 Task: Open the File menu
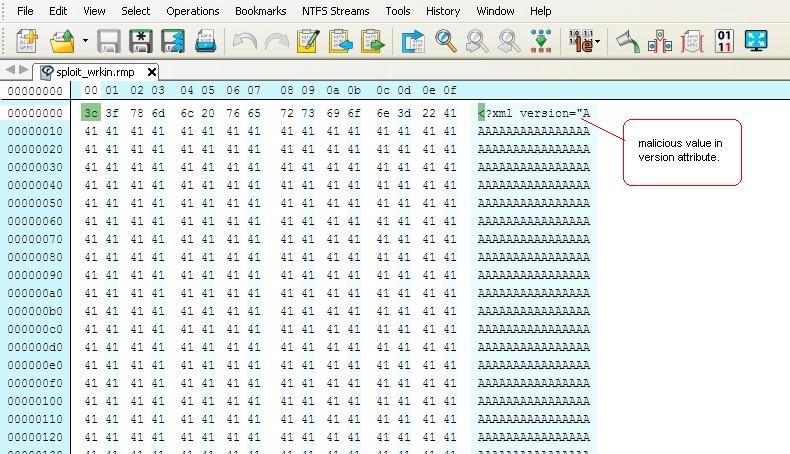pyautogui.click(x=25, y=11)
